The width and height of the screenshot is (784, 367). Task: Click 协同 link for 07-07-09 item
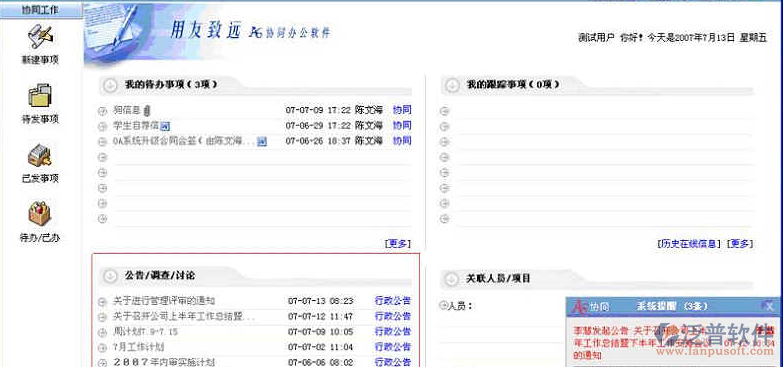402,110
